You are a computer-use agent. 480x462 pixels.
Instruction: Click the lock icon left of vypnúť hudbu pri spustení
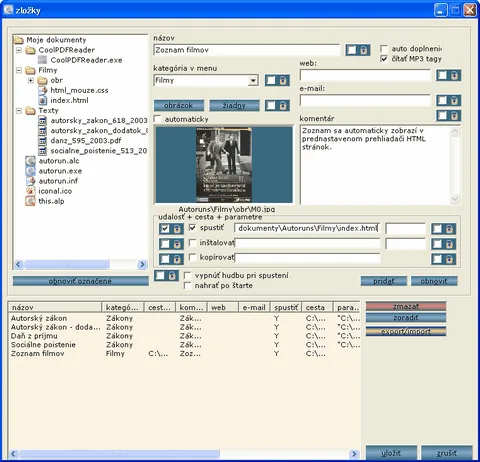(x=172, y=275)
